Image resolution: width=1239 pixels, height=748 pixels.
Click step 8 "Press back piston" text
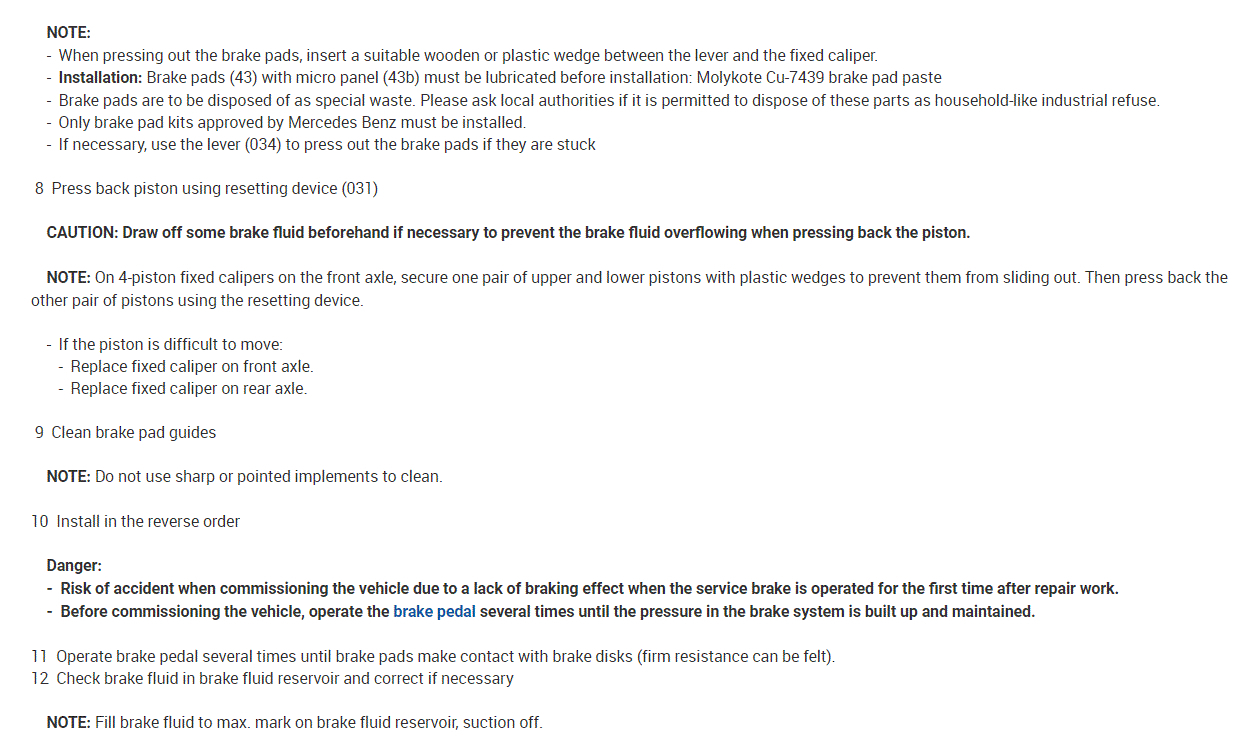tap(214, 188)
